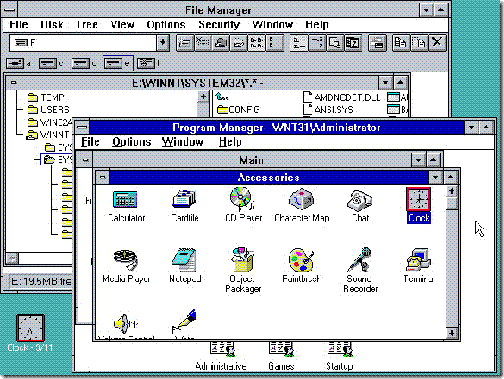
Task: Select the highlighted Clock icon in Accessories
Action: coord(418,199)
